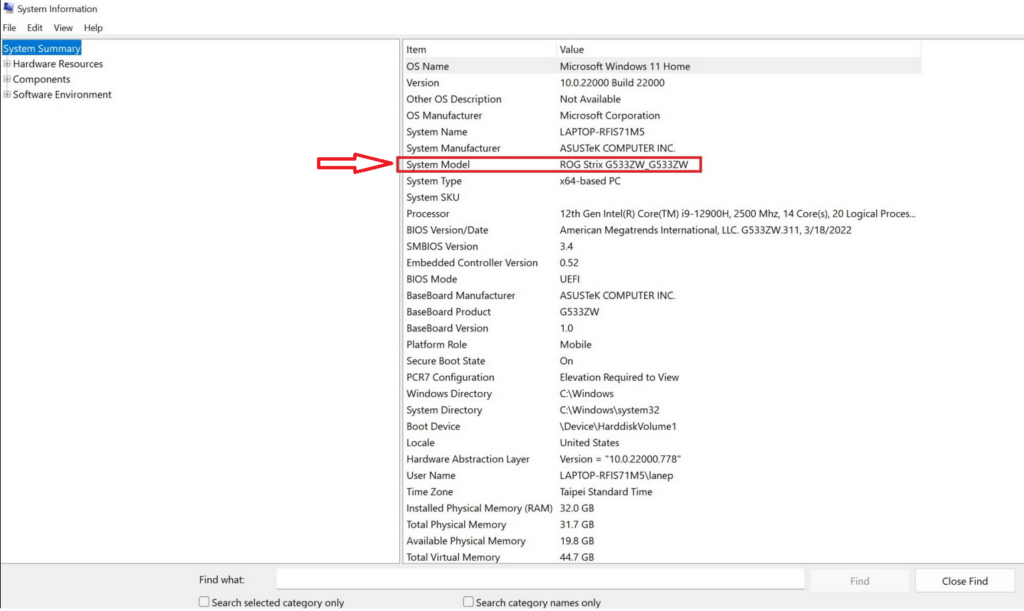Expand the Hardware Resources node
The image size is (1024, 611).
pos(7,63)
